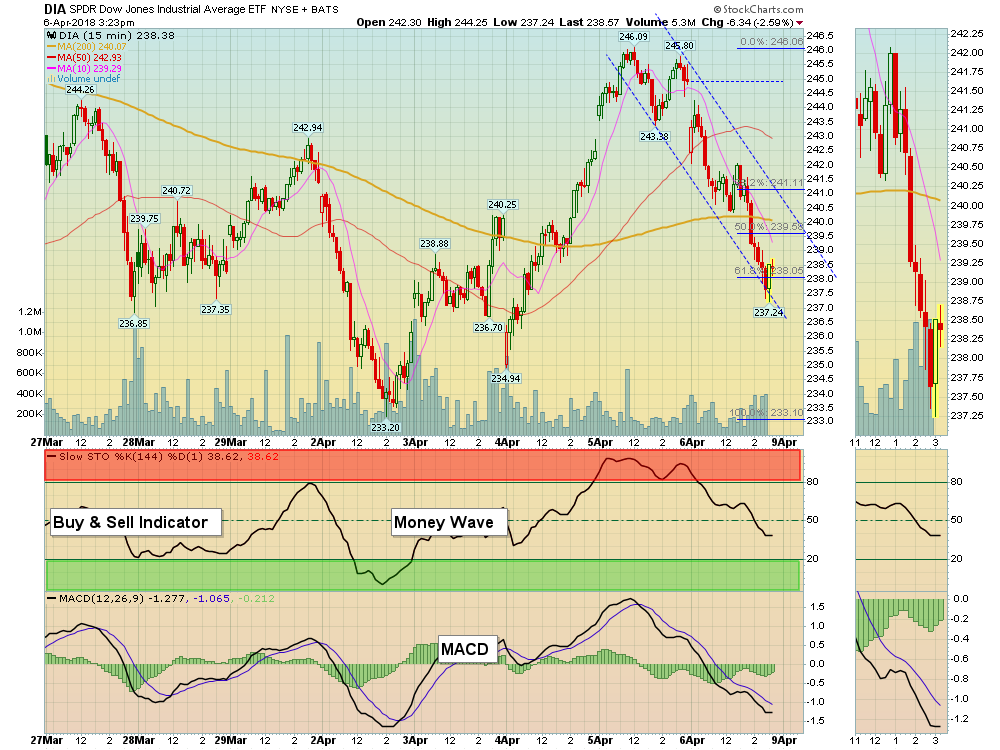This screenshot has width=1000, height=750.
Task: Click the 237.35 low price label
Action: pos(216,310)
